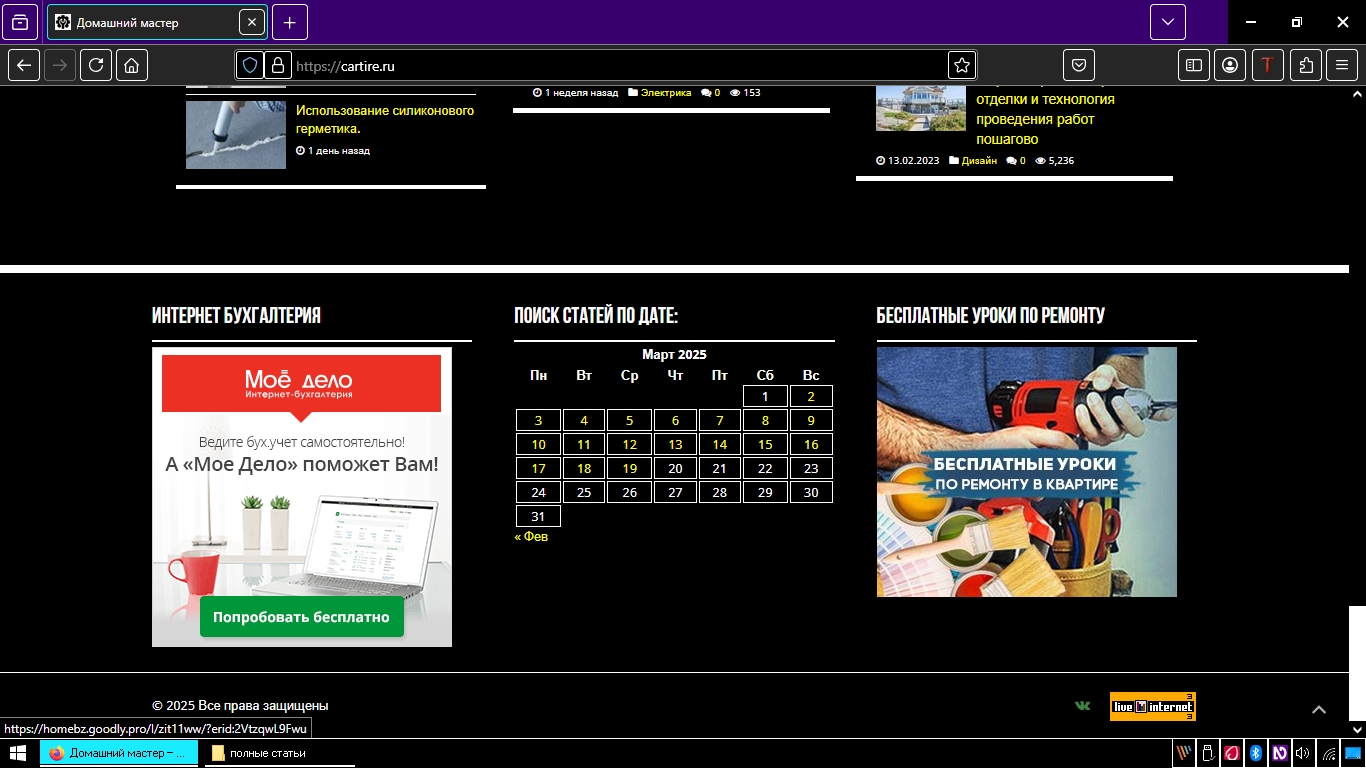Image resolution: width=1366 pixels, height=768 pixels.
Task: Jump to top with the up arrow
Action: click(1319, 709)
